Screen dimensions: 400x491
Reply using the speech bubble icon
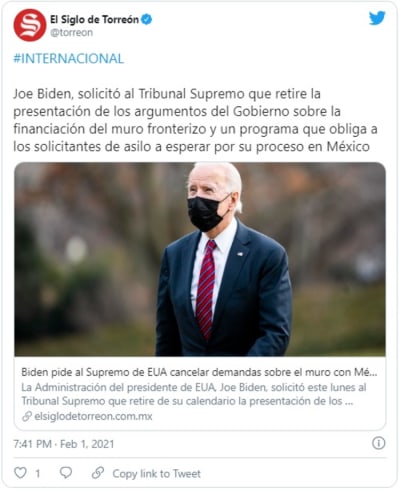coord(66,473)
